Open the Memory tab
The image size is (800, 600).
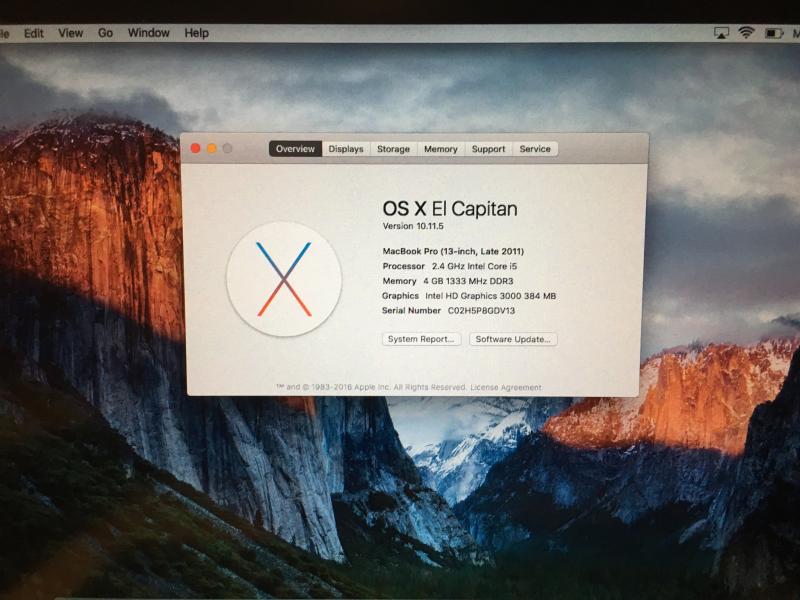441,149
